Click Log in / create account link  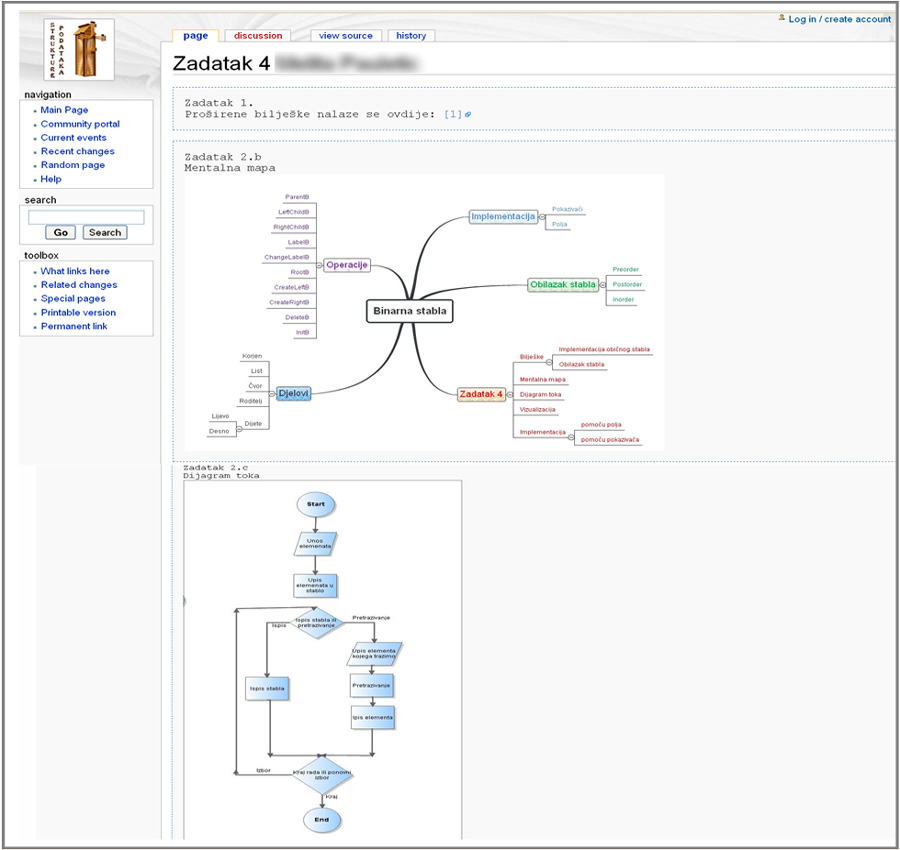click(x=839, y=19)
